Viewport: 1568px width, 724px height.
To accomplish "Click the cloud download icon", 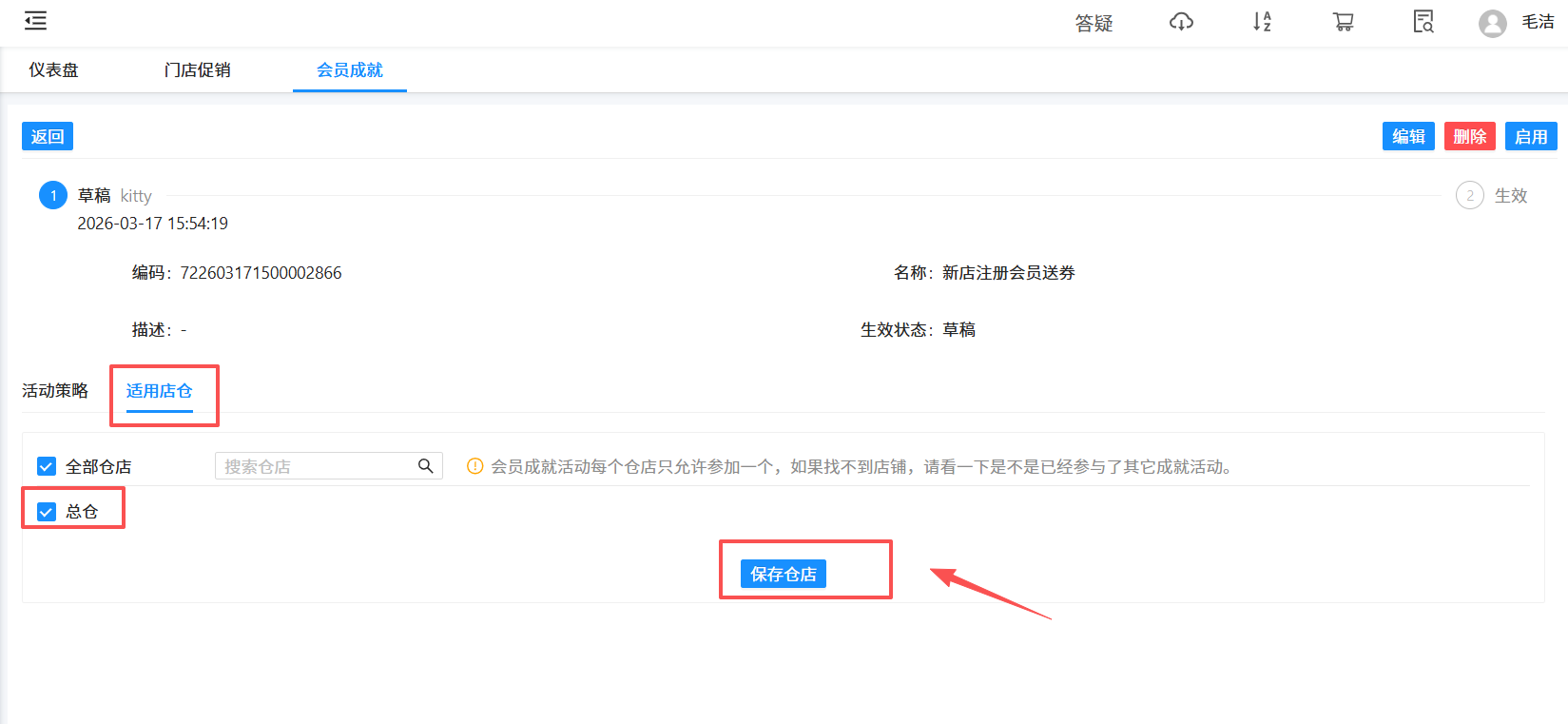I will [1181, 22].
